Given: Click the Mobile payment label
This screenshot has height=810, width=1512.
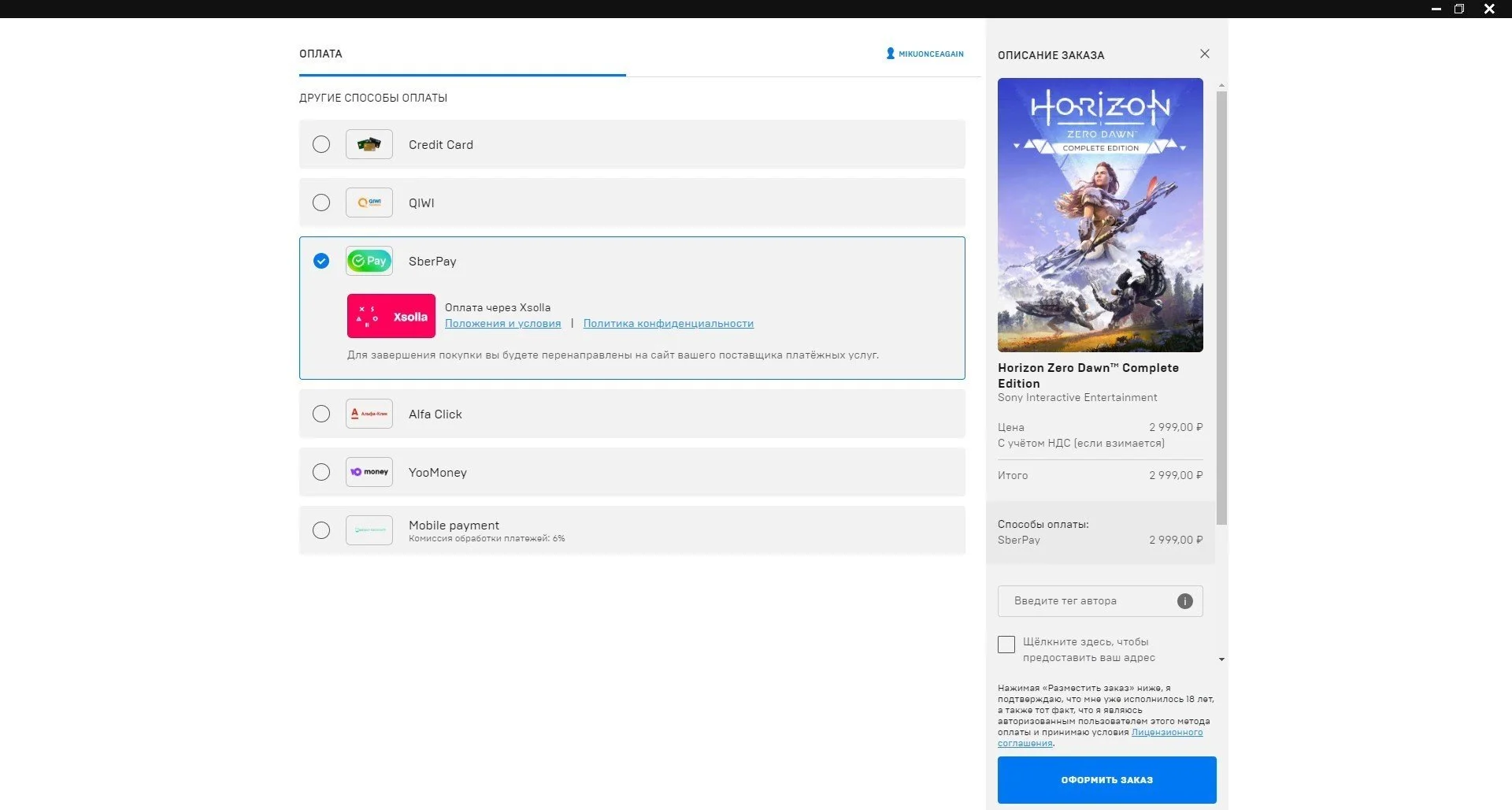Looking at the screenshot, I should tap(454, 526).
